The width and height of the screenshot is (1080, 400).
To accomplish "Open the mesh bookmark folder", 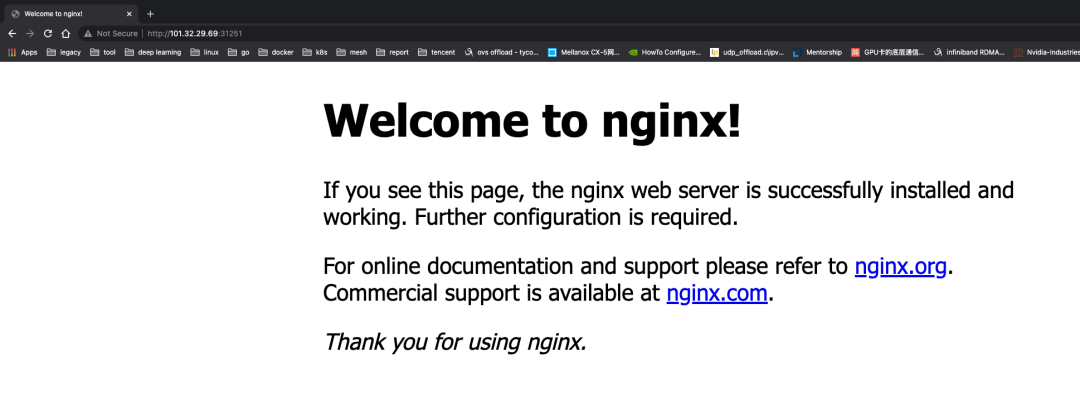I will click(352, 52).
